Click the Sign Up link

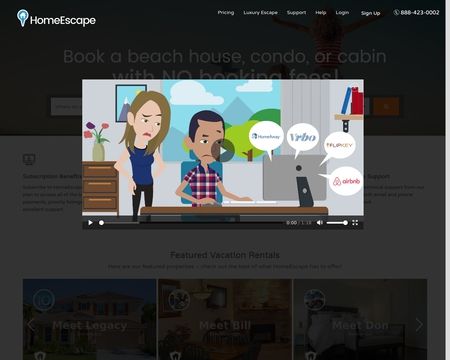point(370,13)
